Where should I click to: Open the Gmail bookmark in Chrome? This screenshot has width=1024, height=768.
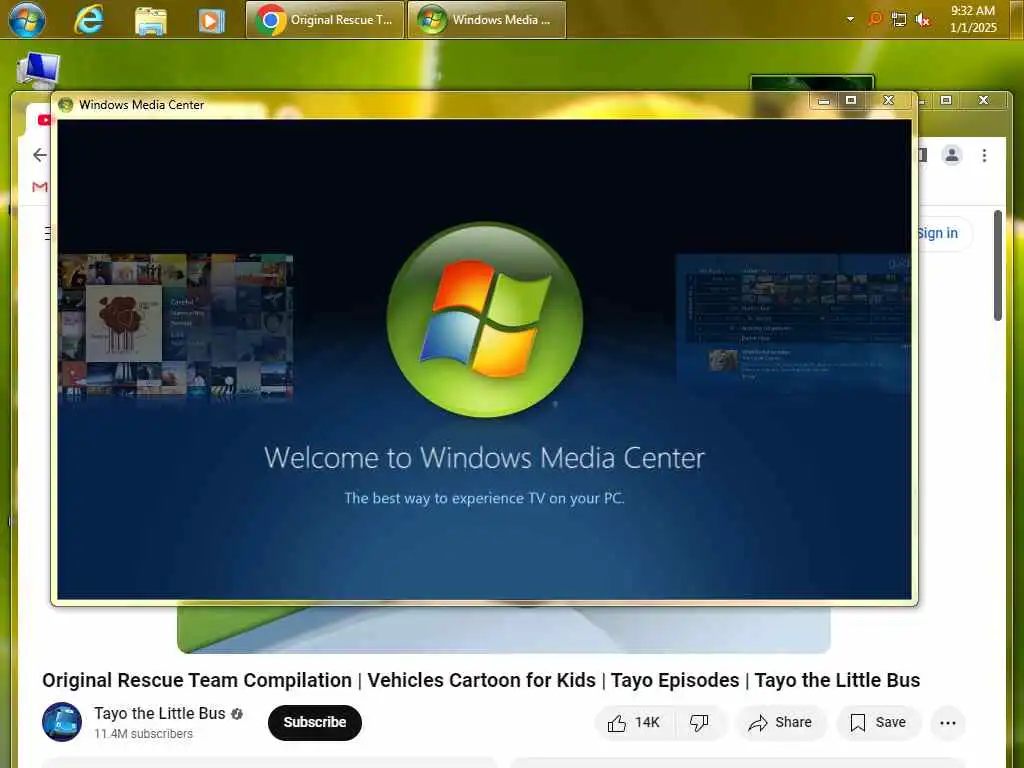tap(40, 187)
